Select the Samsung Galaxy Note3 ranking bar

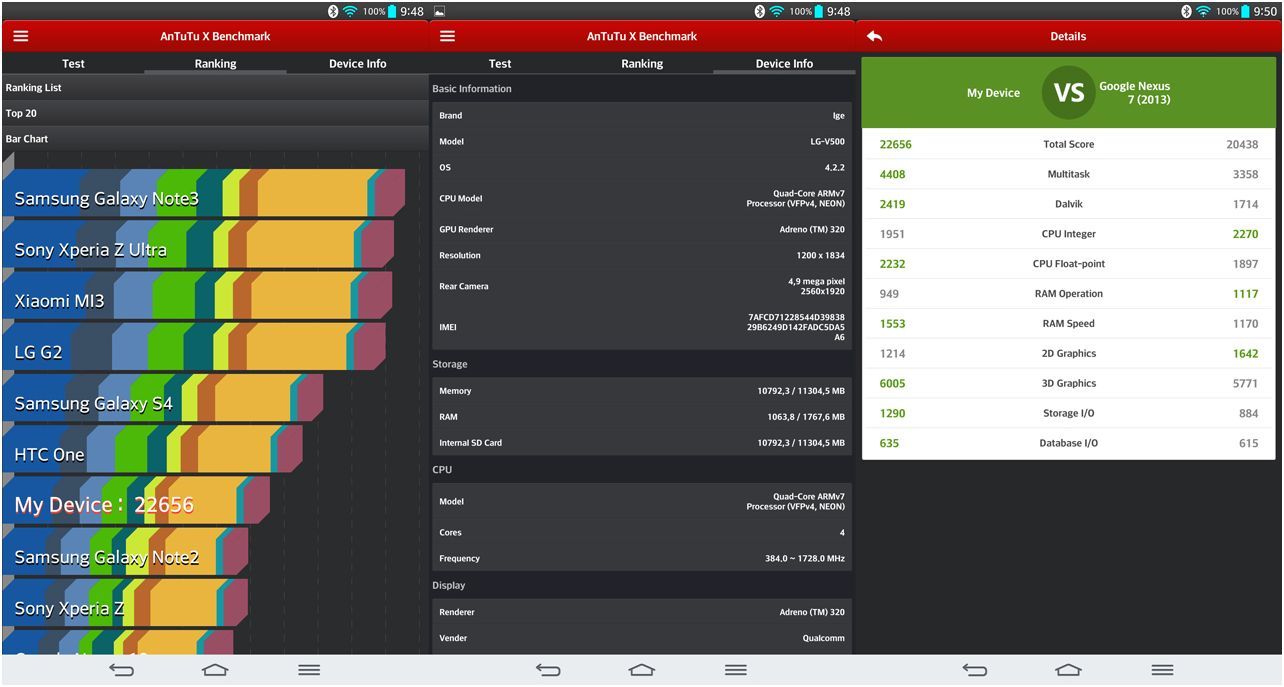[x=200, y=195]
